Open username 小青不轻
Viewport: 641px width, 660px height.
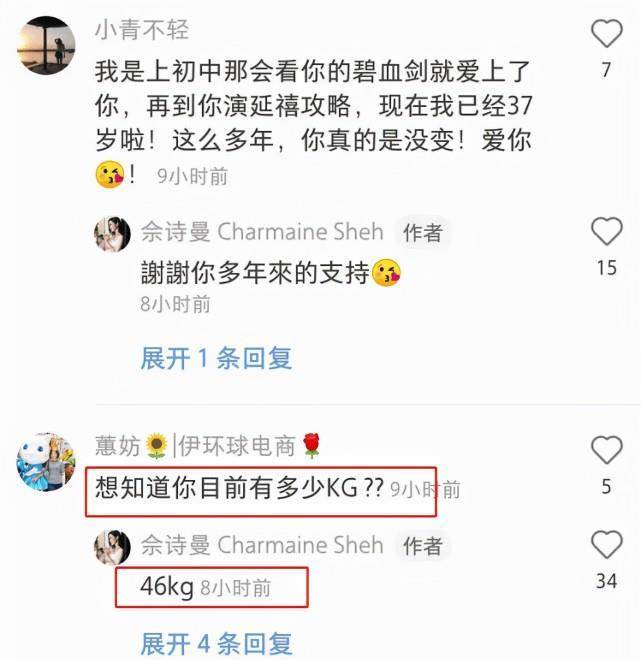142,30
